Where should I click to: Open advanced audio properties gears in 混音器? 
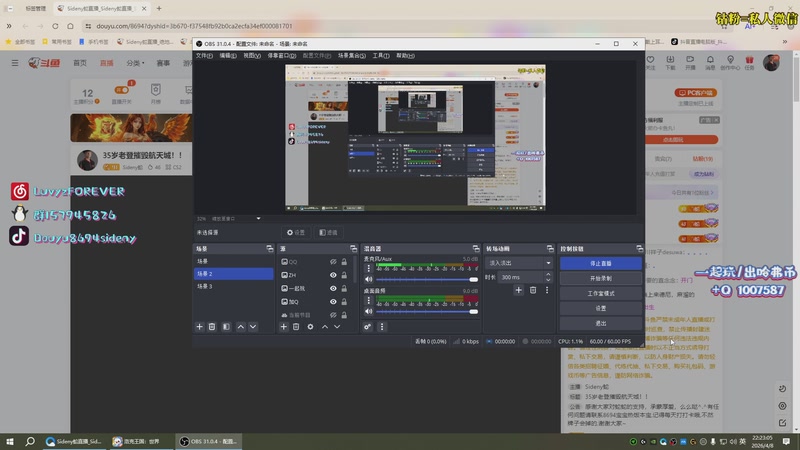(367, 327)
